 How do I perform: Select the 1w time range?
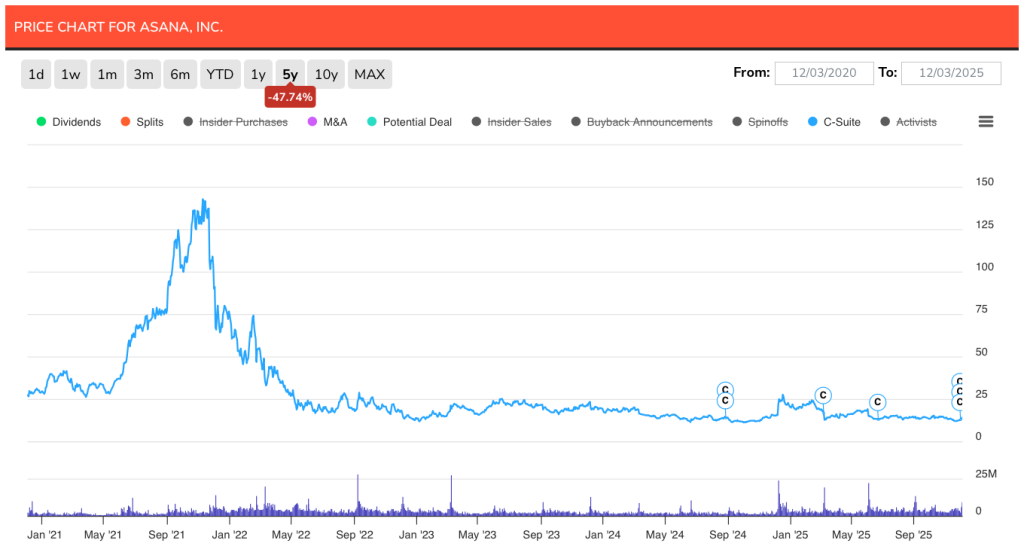coord(71,74)
